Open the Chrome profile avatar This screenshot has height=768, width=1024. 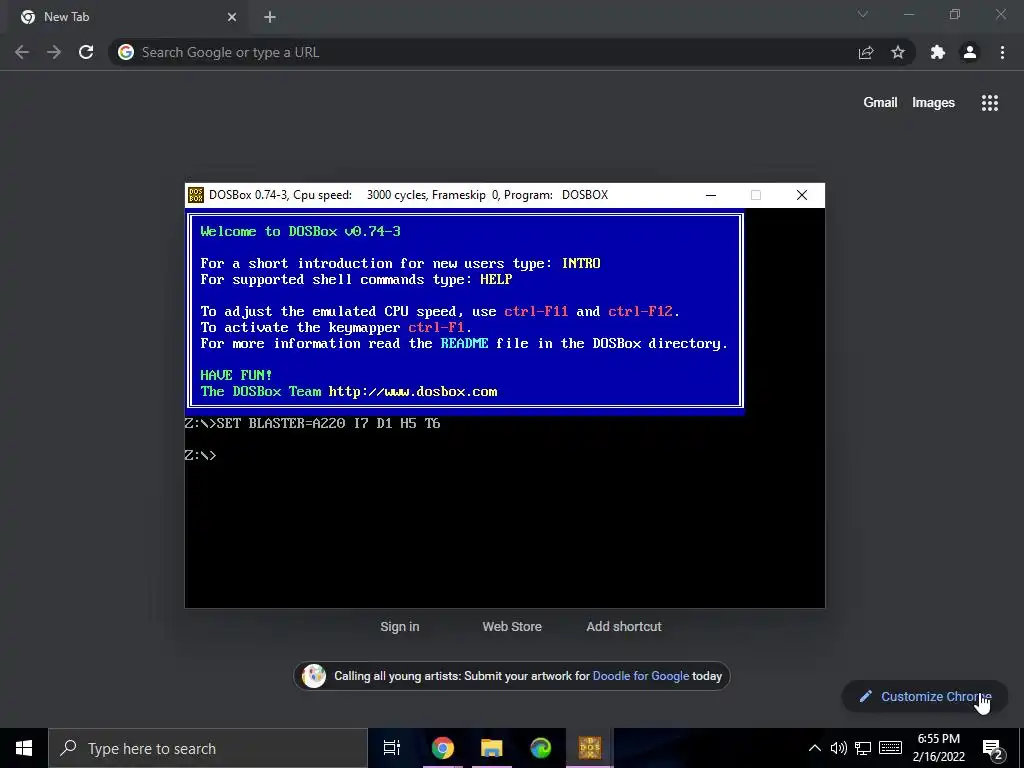[970, 52]
